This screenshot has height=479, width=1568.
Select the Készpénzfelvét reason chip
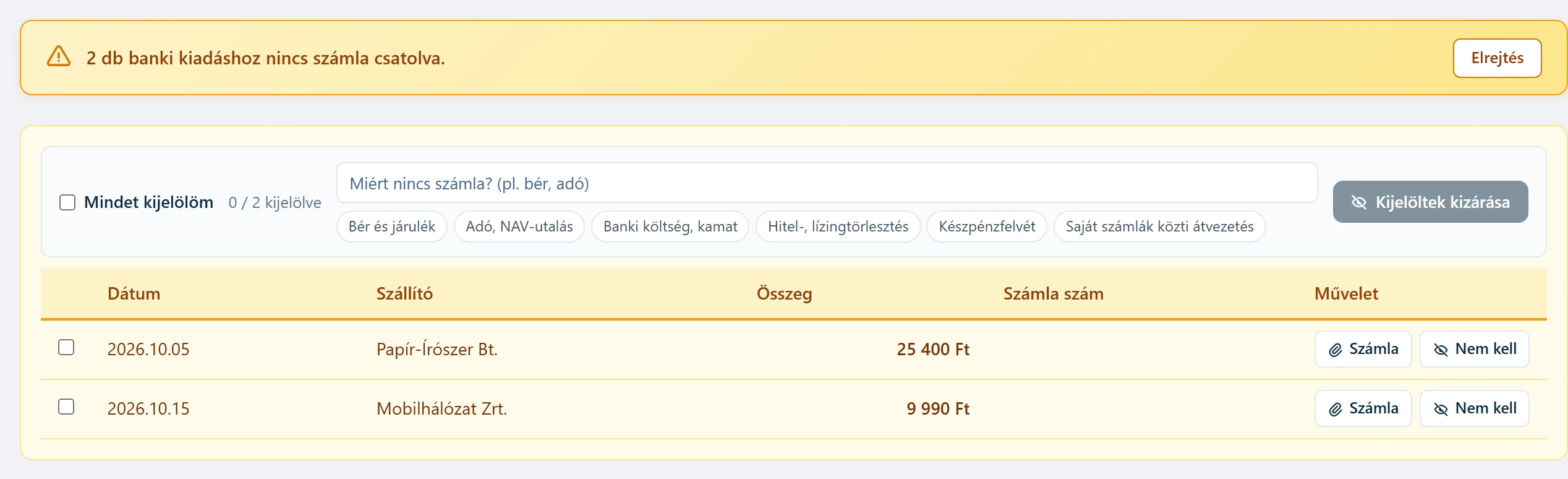987,227
